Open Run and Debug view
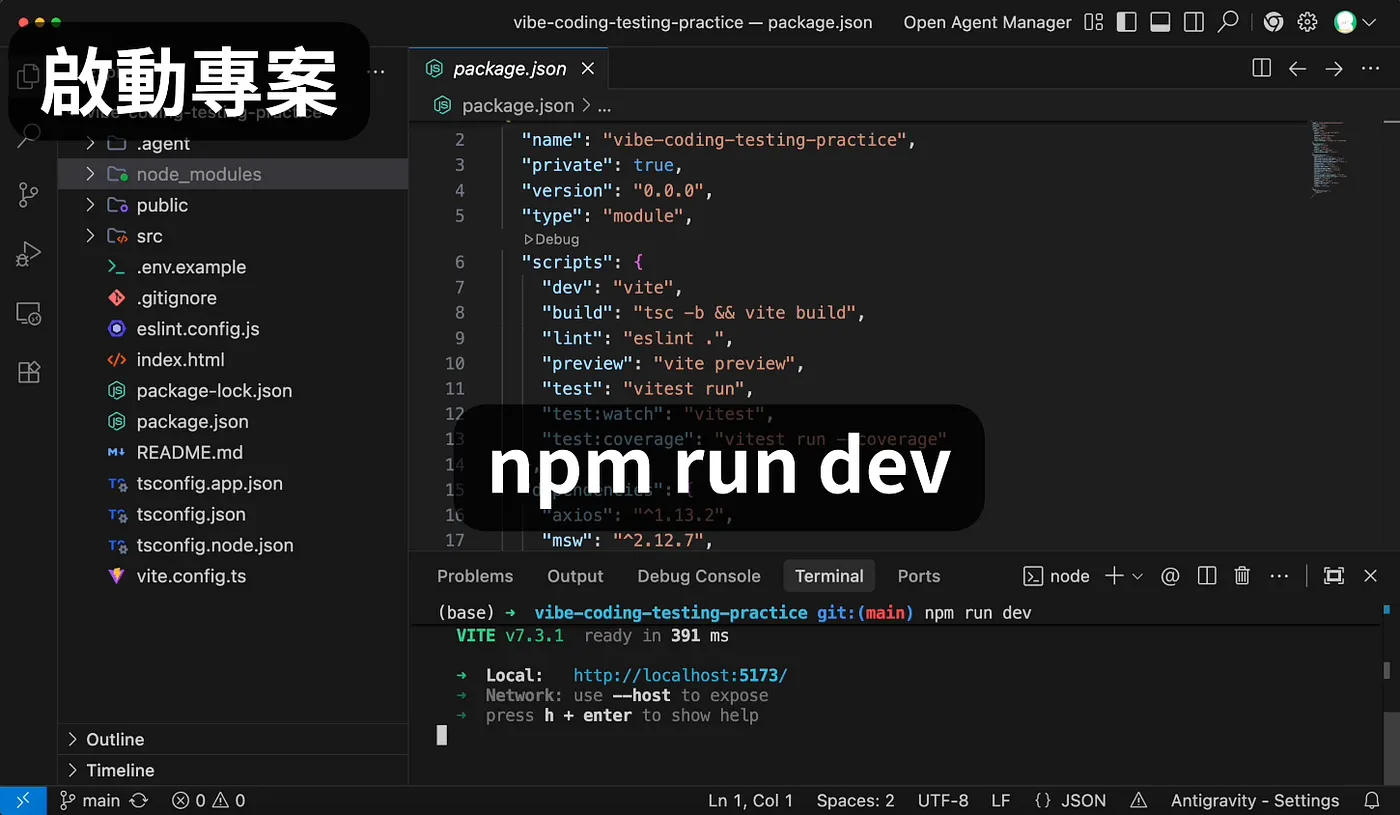This screenshot has width=1400, height=815. click(x=28, y=254)
